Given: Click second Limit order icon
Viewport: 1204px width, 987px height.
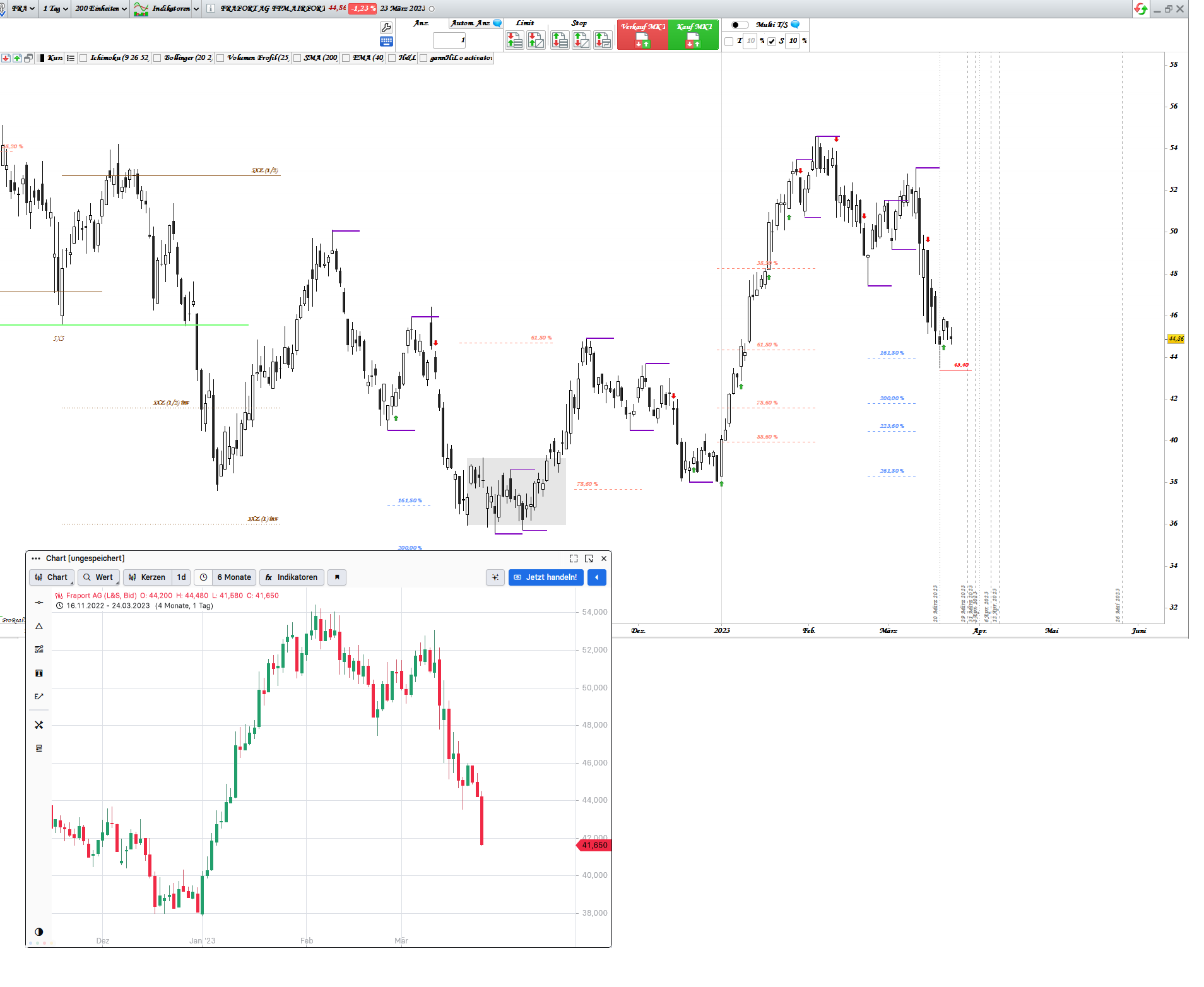Looking at the screenshot, I should (x=536, y=40).
